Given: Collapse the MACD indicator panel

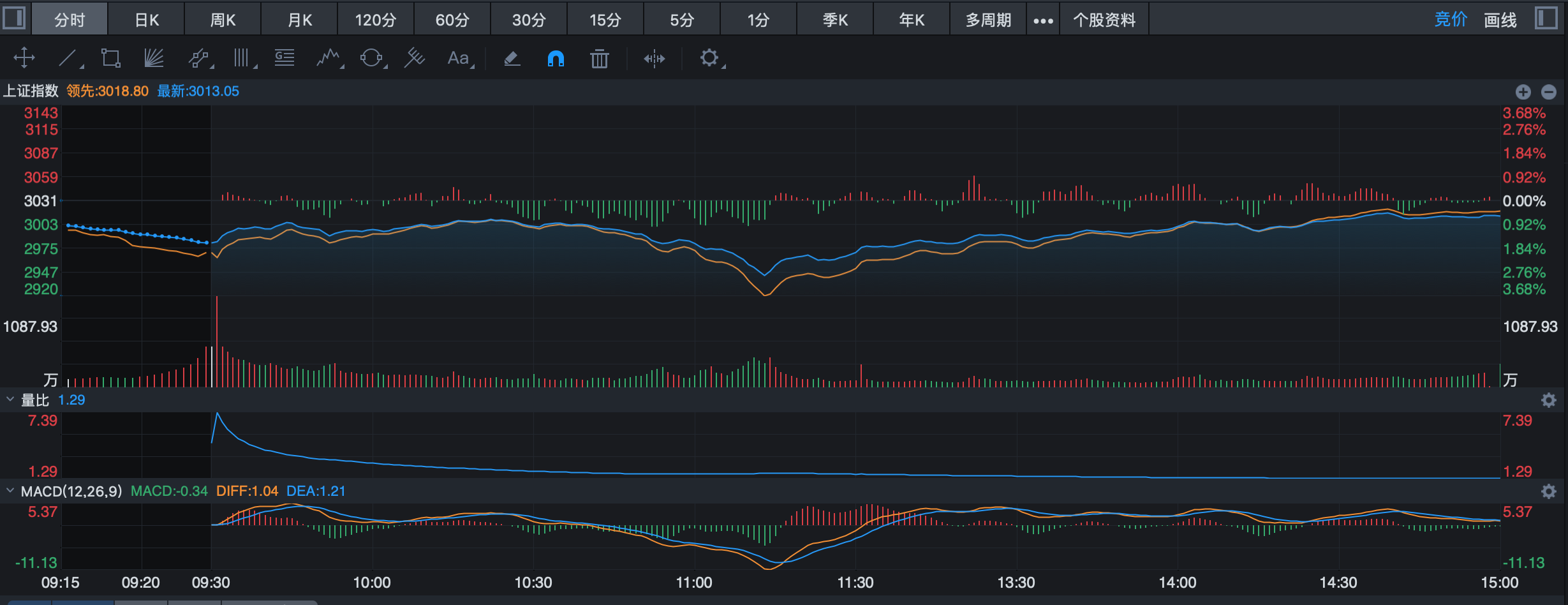Looking at the screenshot, I should [x=10, y=491].
